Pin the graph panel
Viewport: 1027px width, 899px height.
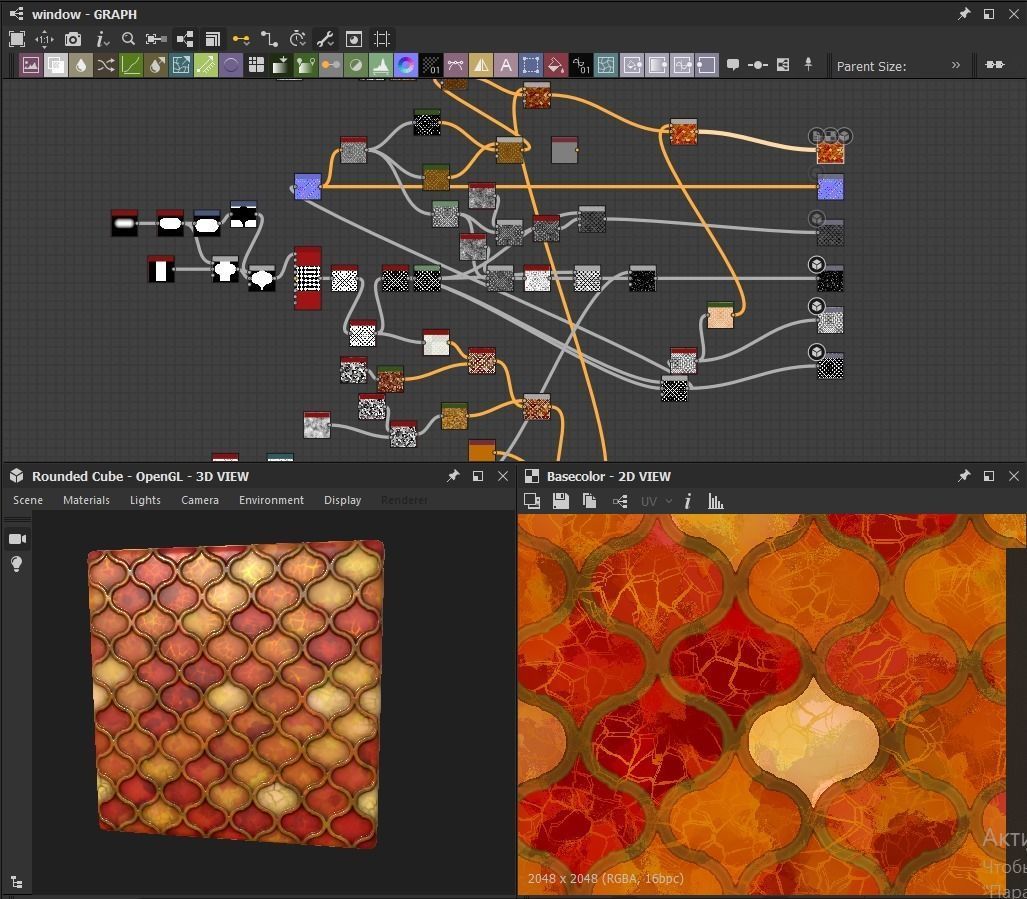click(963, 14)
